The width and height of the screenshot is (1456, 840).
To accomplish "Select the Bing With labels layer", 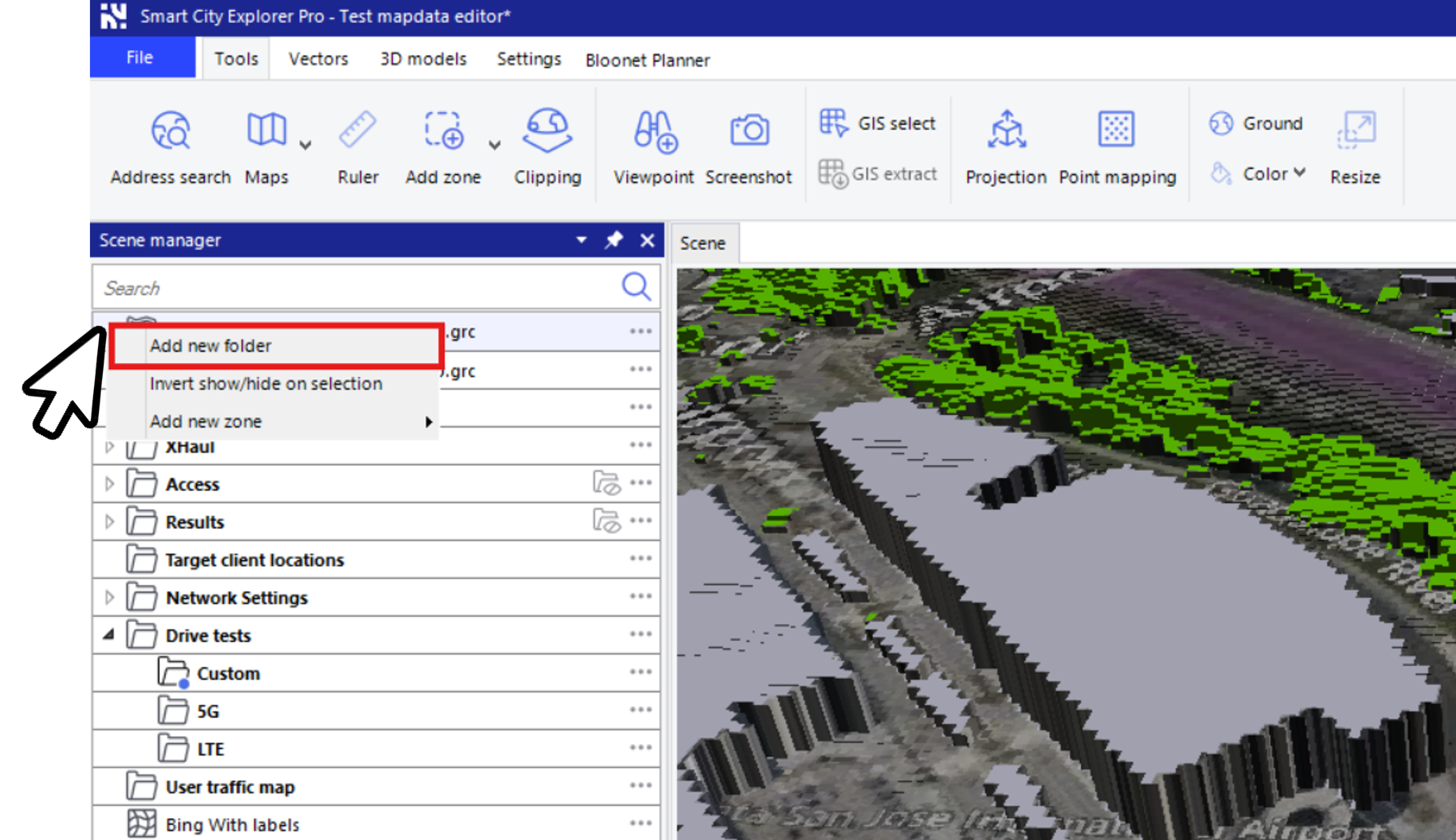I will point(376,823).
